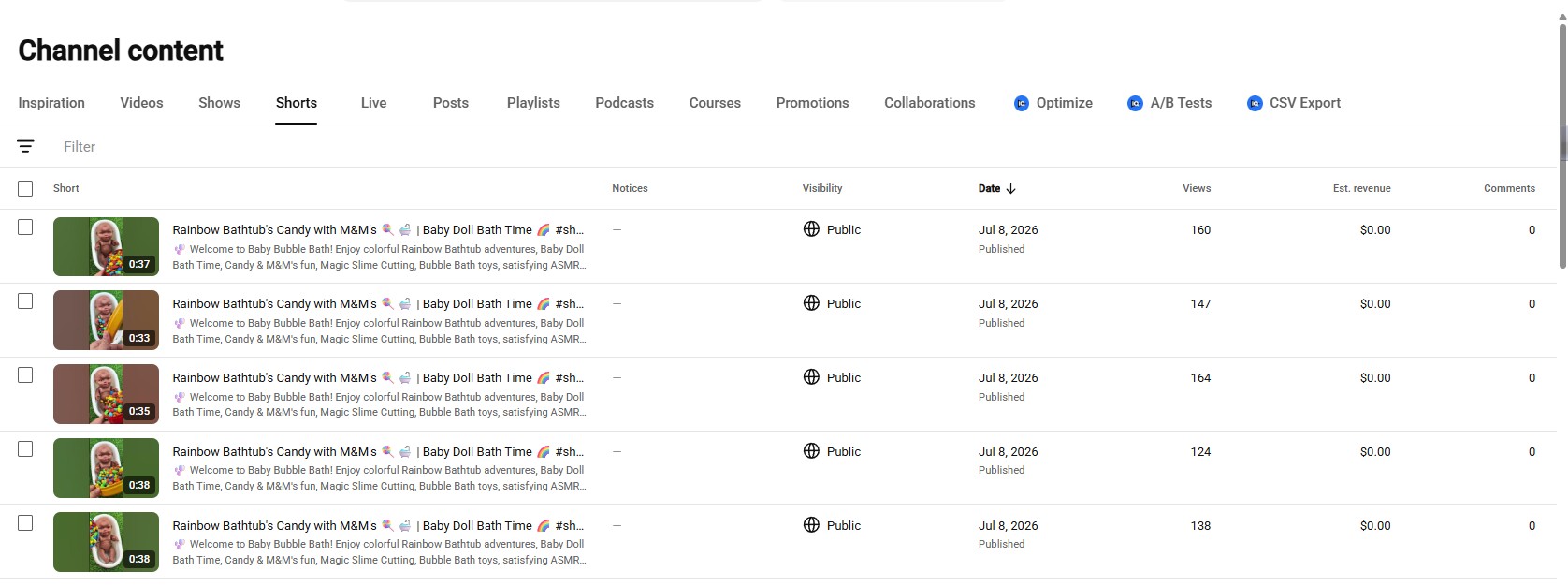Open the title of the 164-views short
The width and height of the screenshot is (1568, 586).
point(378,377)
